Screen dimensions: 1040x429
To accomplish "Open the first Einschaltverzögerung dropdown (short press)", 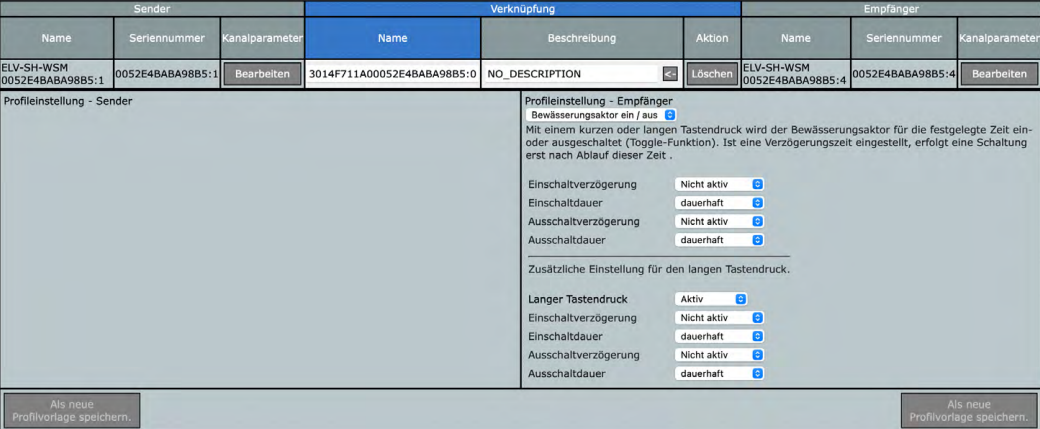I will (719, 184).
